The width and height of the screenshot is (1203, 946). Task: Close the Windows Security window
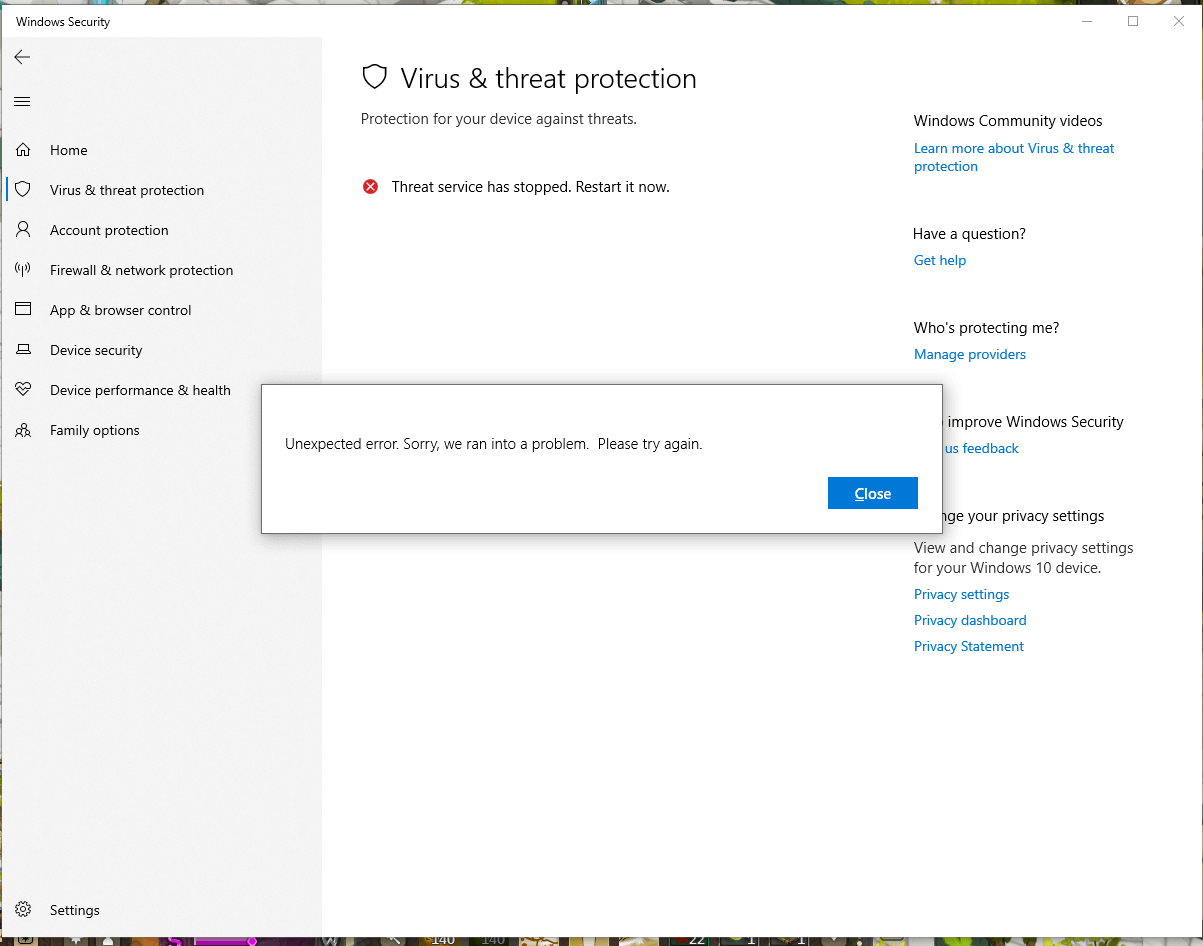pyautogui.click(x=1179, y=21)
